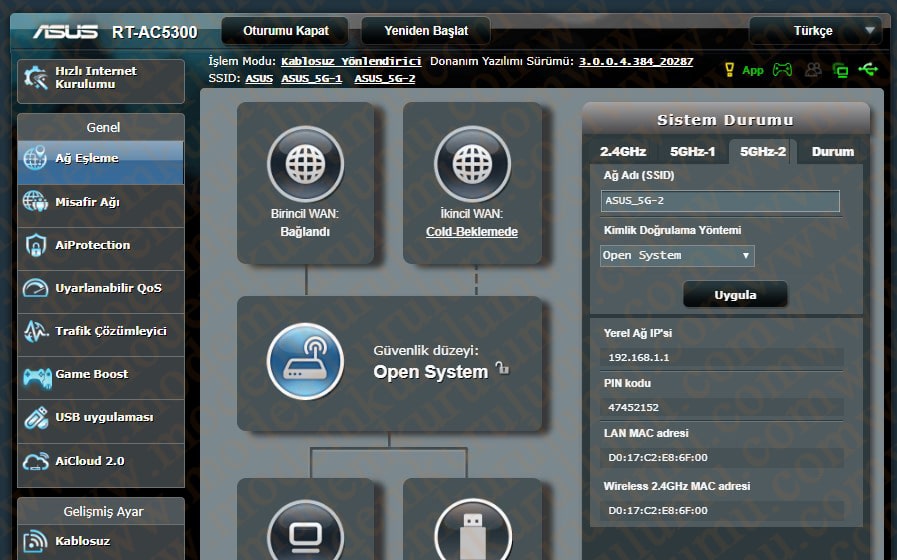This screenshot has width=897, height=560.
Task: Select the 5GHz-2 tab
Action: [x=763, y=152]
